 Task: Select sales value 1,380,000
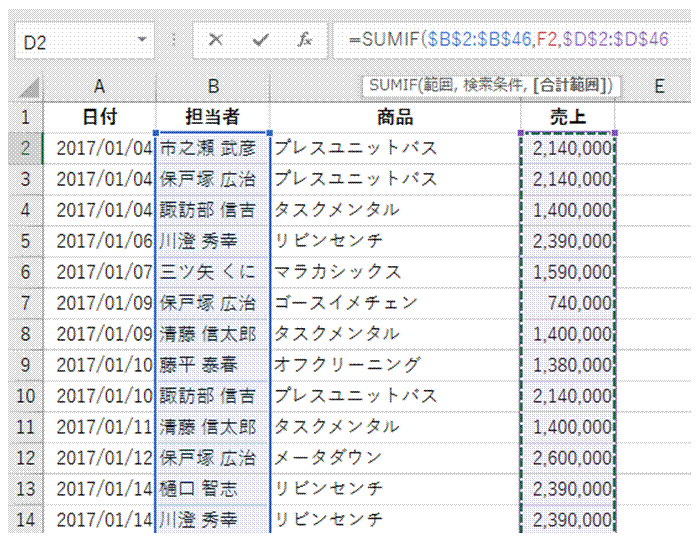pos(568,365)
